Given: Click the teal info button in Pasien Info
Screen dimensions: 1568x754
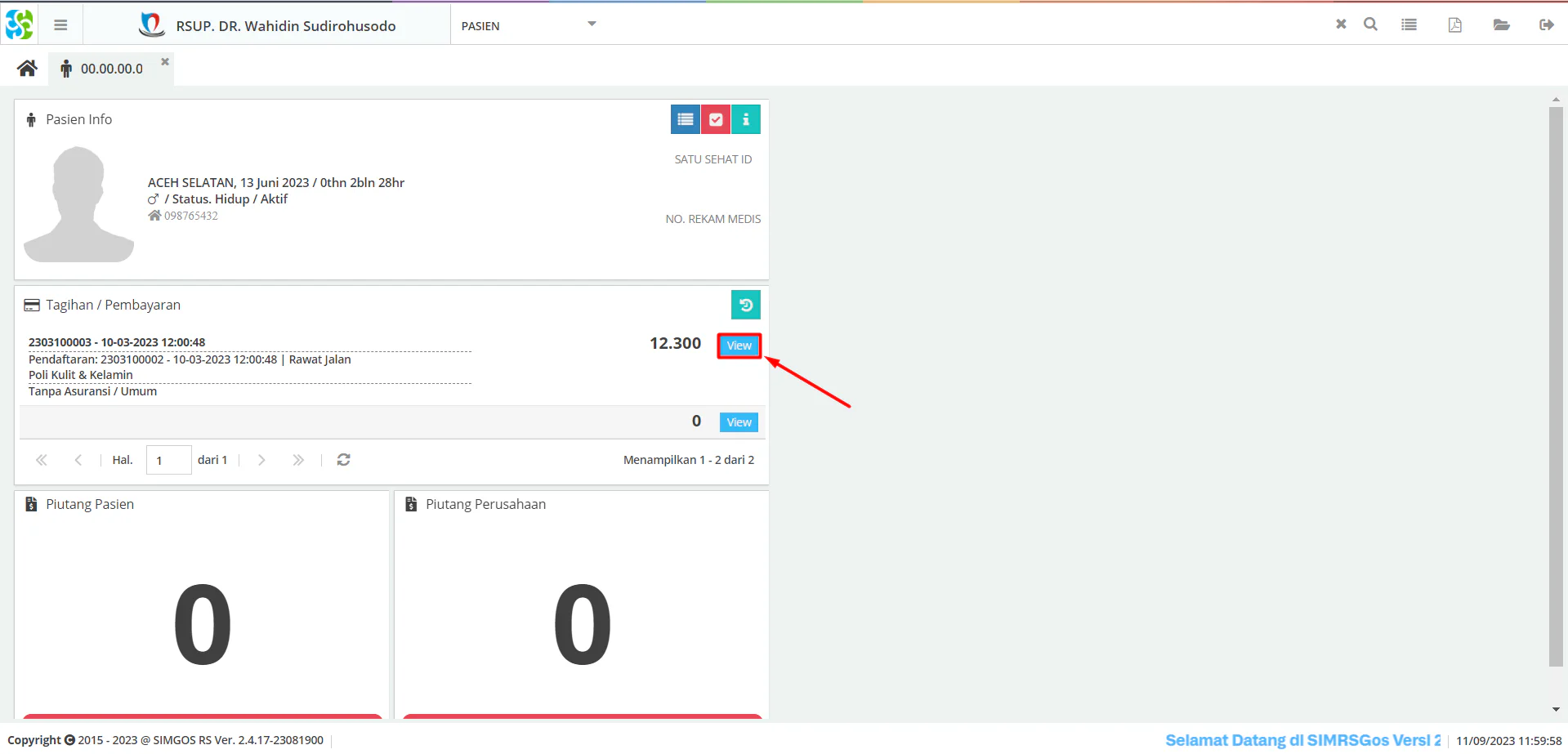Looking at the screenshot, I should (746, 119).
